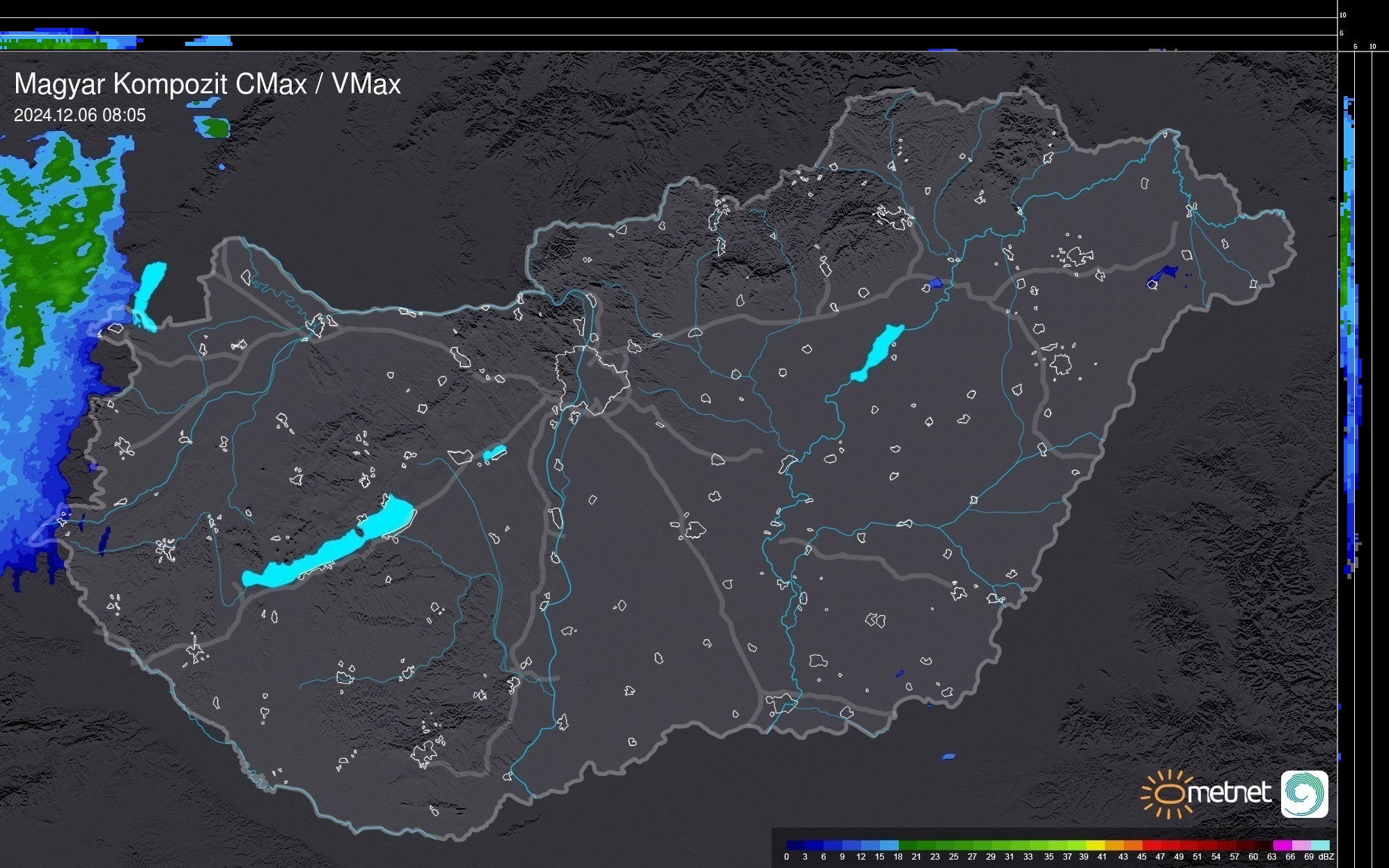Screen dimensions: 1389x868
Task: Click the teal swirl radar app icon
Action: (1304, 794)
